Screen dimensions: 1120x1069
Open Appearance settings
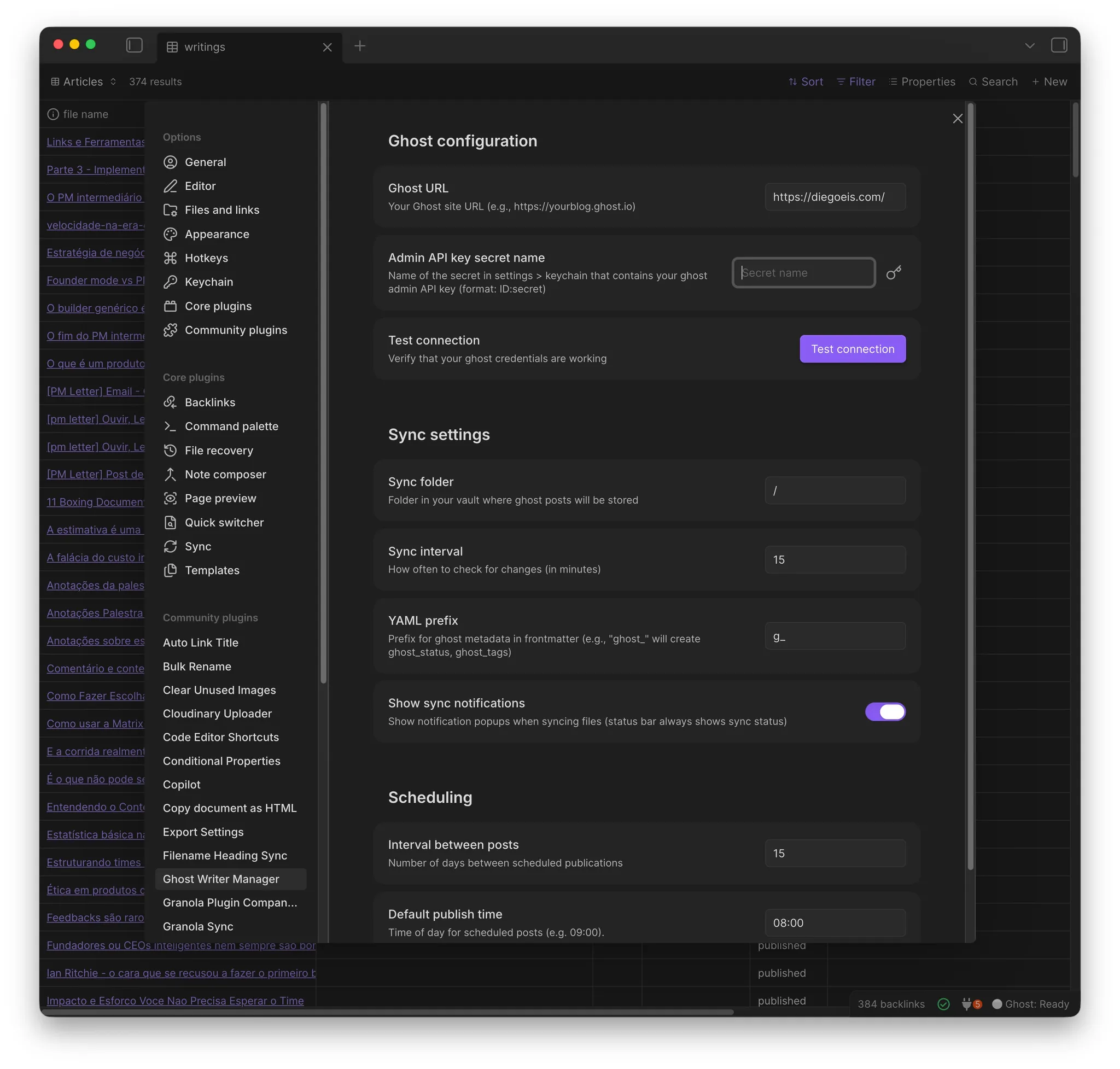coord(230,234)
